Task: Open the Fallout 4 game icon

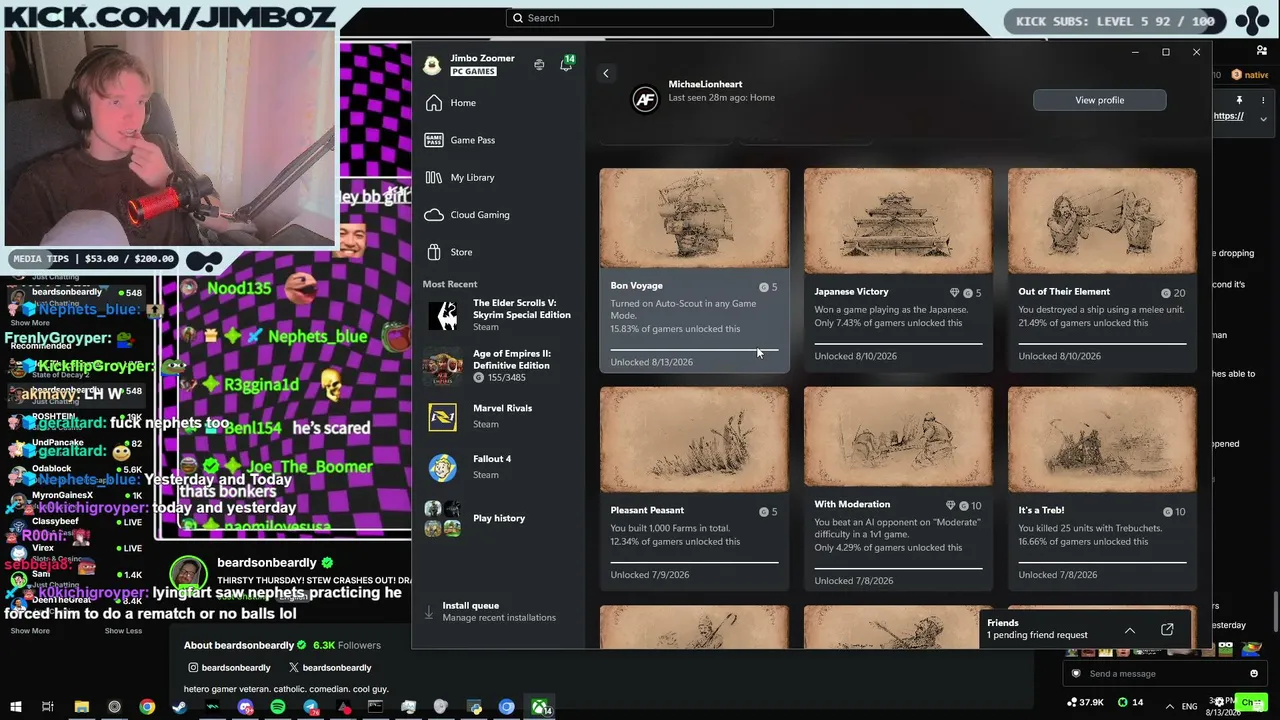Action: point(442,467)
